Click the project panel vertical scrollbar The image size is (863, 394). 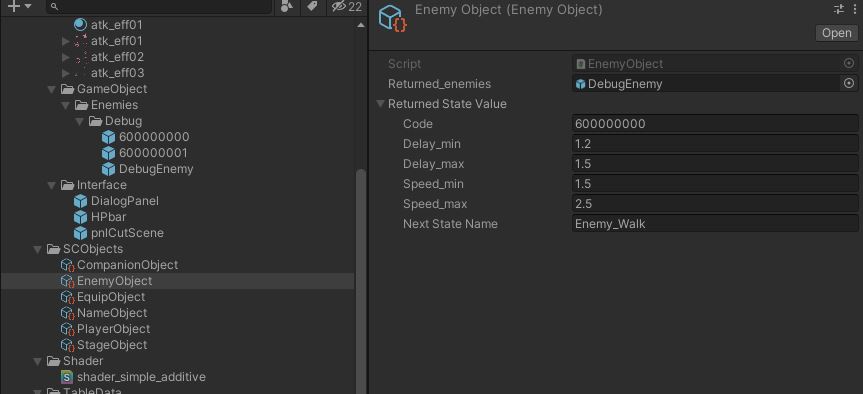[x=361, y=281]
